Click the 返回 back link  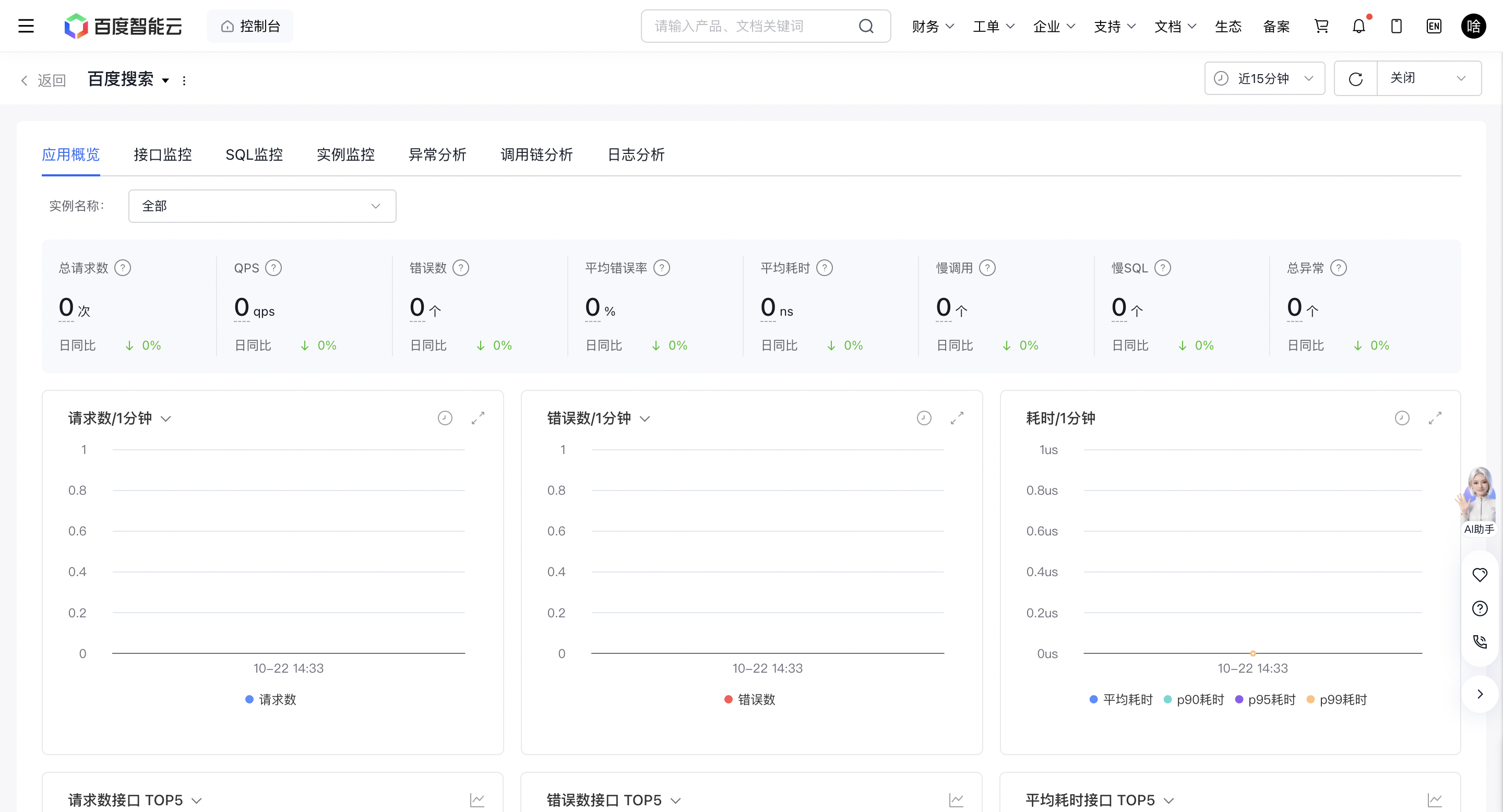point(44,80)
